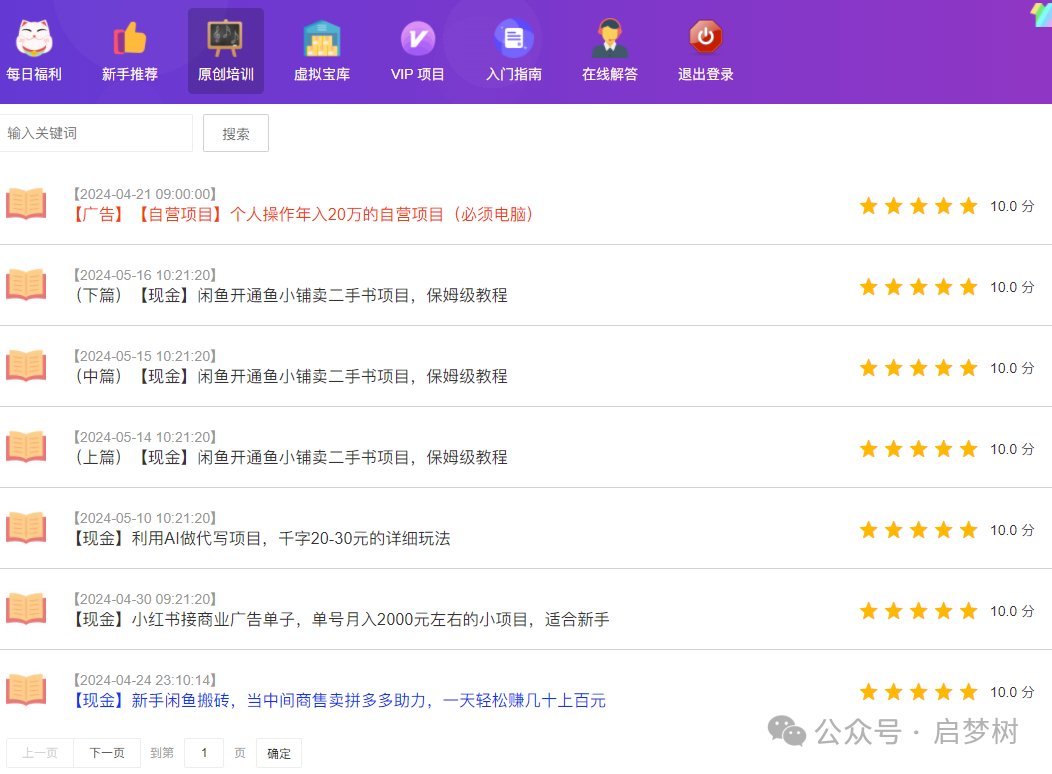The image size is (1052, 774).
Task: Open the 每日福利 lucky cat icon
Action: click(x=34, y=38)
